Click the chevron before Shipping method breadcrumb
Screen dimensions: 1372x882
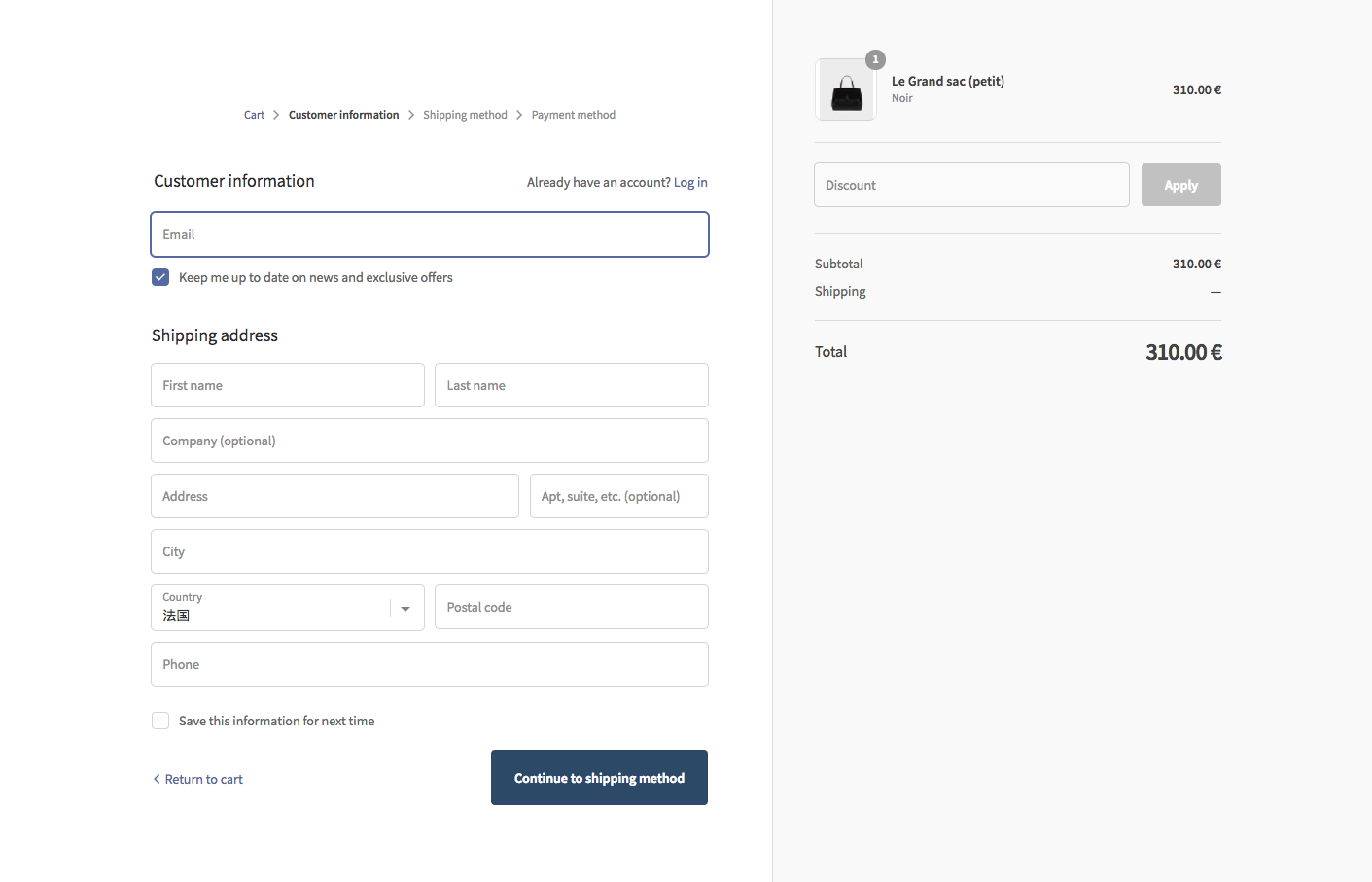[x=411, y=114]
